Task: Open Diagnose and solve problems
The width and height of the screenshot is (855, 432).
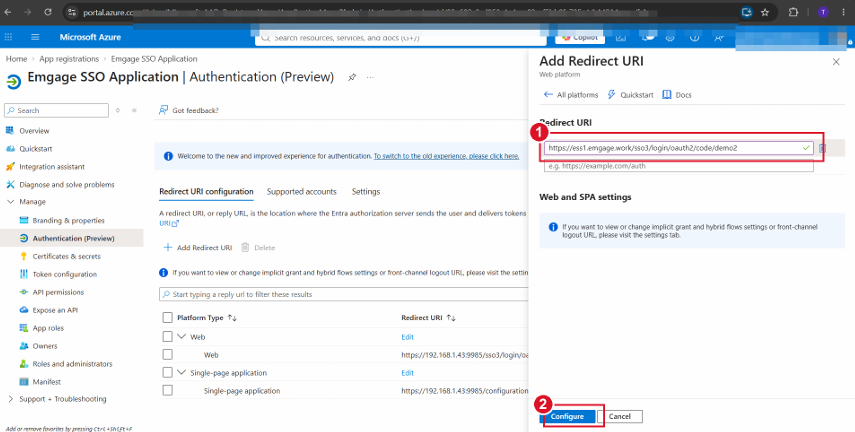Action: pos(67,185)
